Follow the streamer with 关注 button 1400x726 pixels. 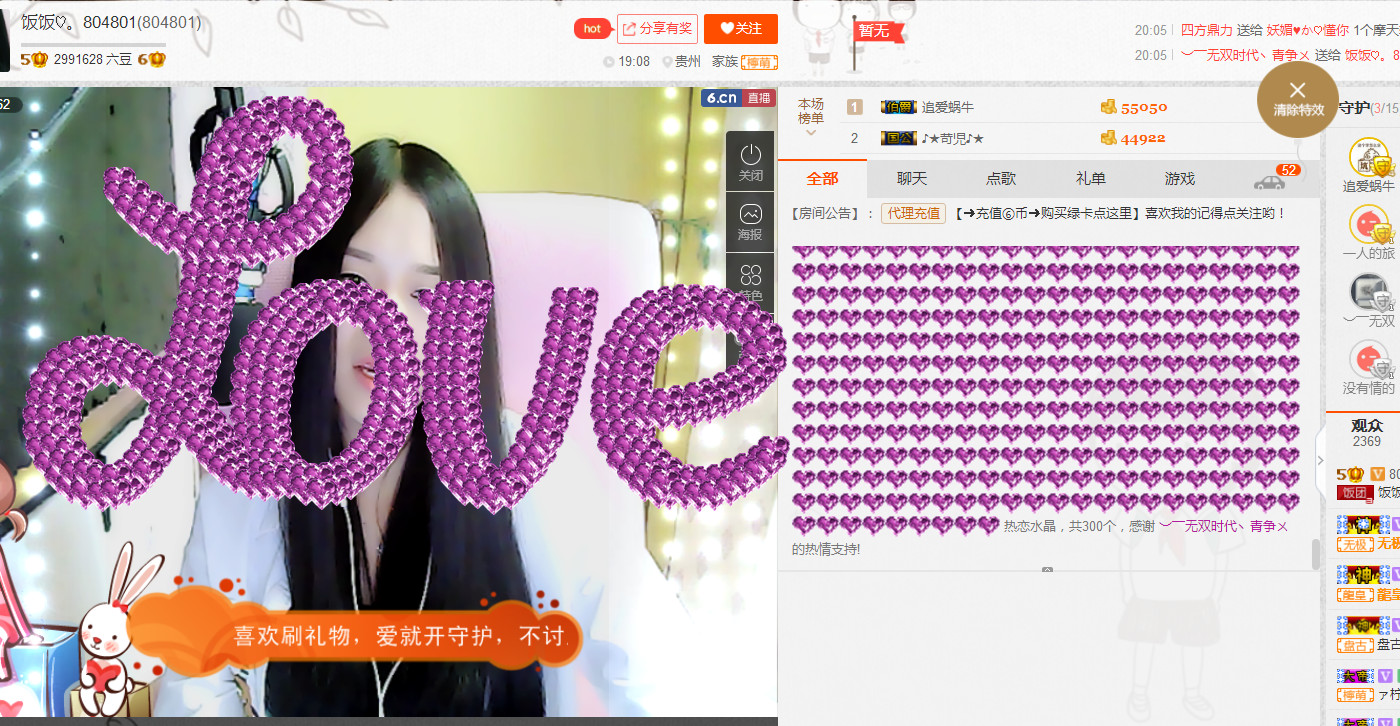point(741,29)
